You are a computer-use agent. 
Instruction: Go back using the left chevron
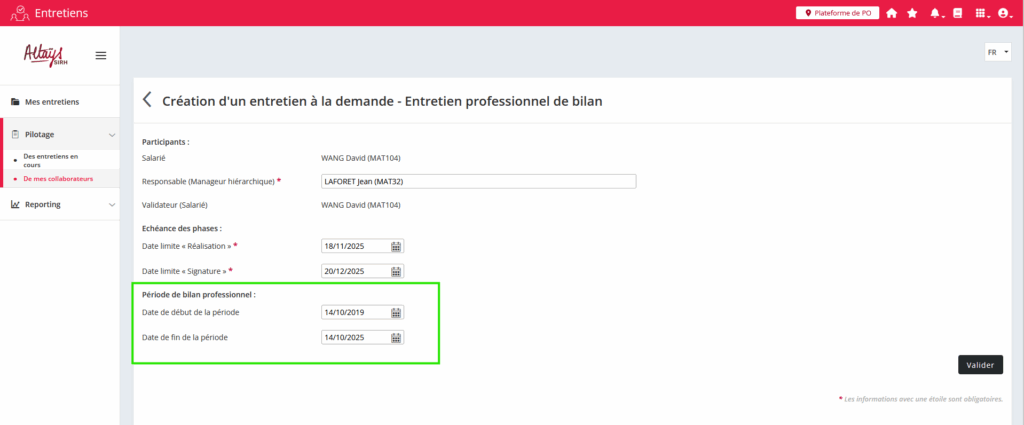[147, 100]
